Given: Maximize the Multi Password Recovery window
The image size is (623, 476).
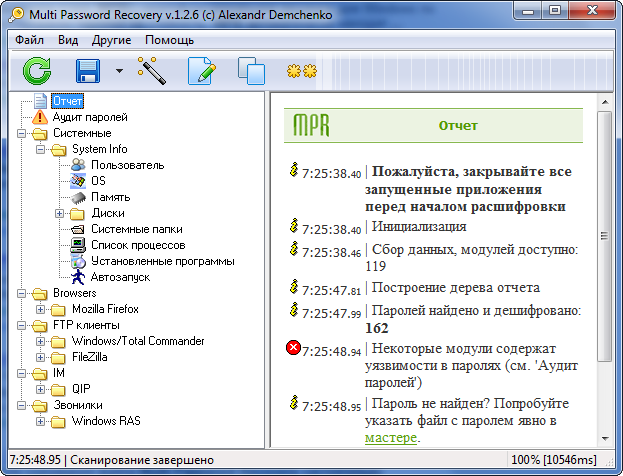Looking at the screenshot, I should point(555,10).
